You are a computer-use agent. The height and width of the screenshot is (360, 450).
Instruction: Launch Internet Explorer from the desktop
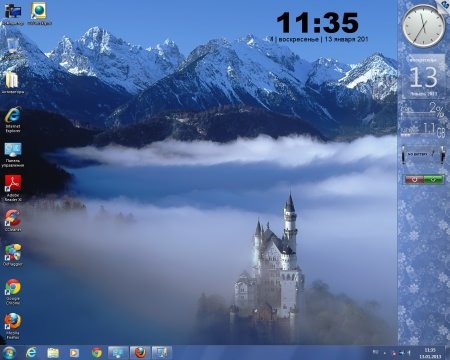[x=13, y=119]
